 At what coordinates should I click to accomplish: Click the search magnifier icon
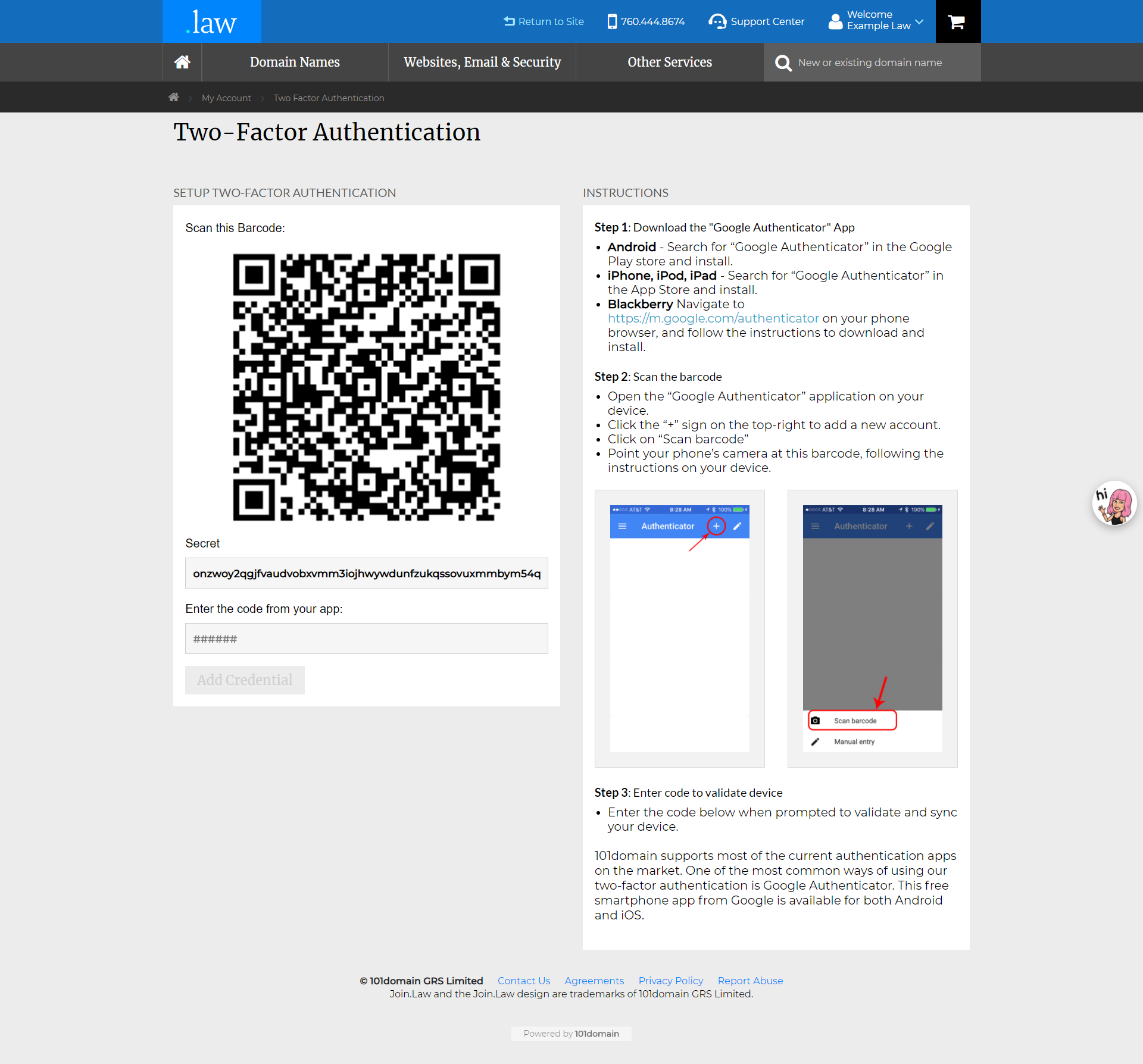pos(783,62)
